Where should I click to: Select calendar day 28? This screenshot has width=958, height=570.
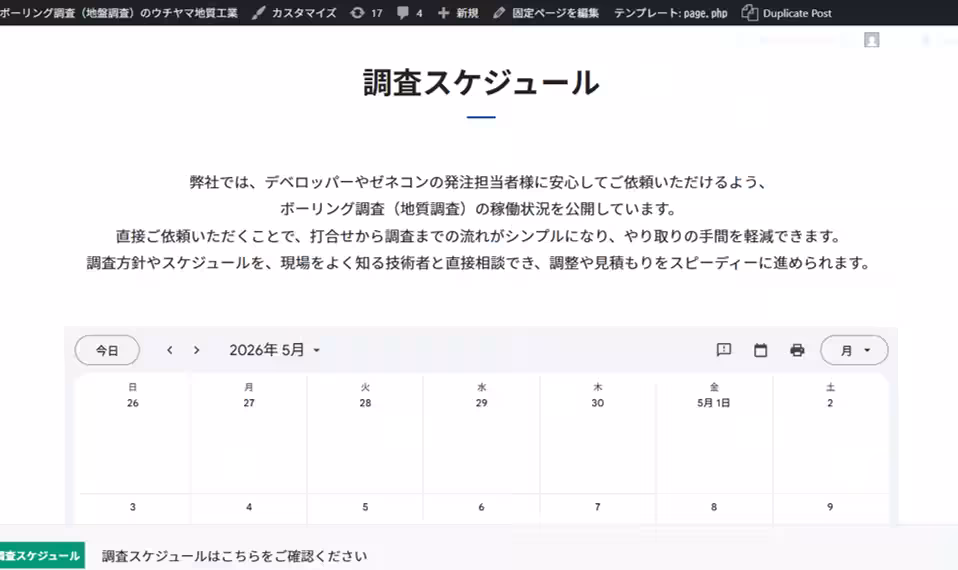[365, 403]
